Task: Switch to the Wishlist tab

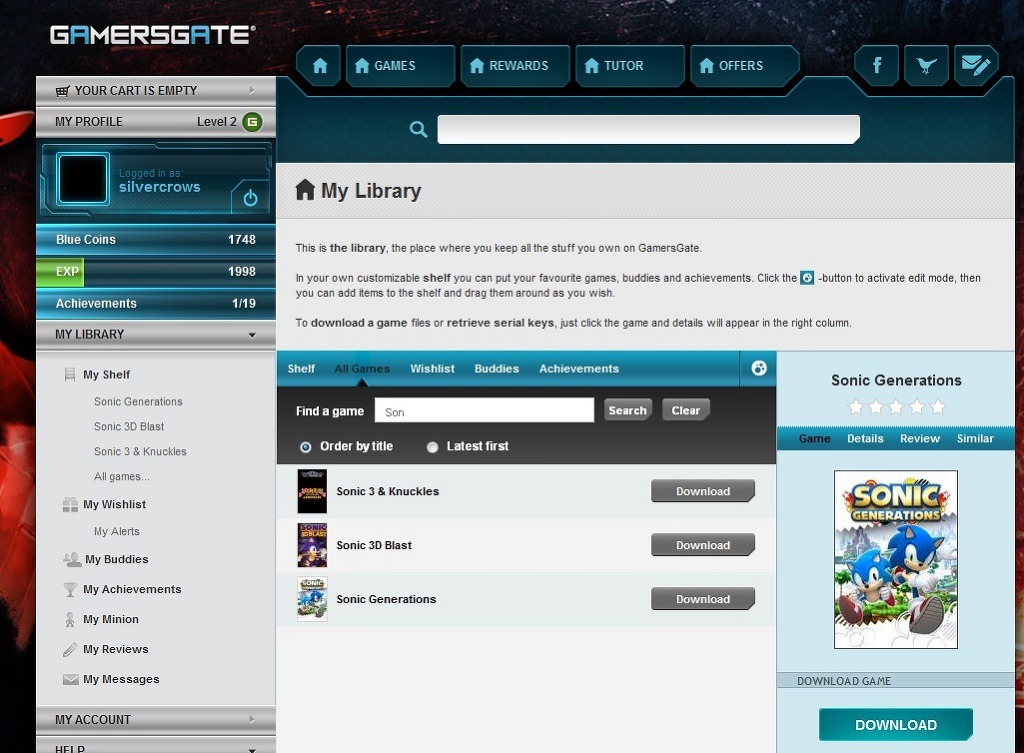Action: coord(432,369)
